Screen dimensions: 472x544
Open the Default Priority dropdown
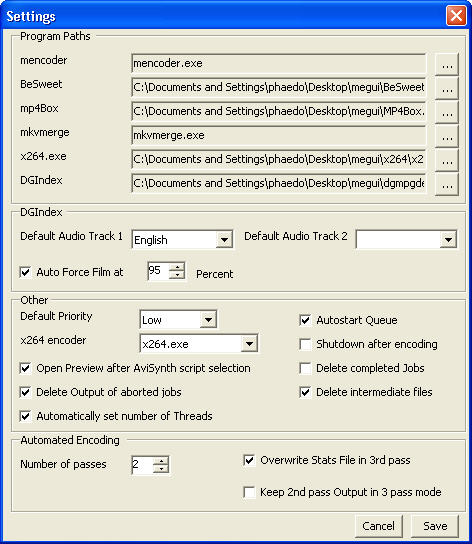[208, 319]
